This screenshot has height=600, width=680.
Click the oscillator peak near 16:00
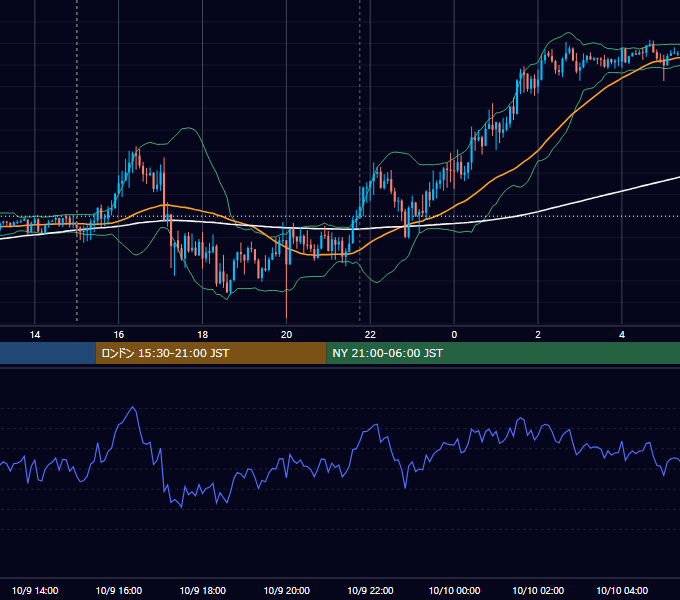(x=133, y=408)
